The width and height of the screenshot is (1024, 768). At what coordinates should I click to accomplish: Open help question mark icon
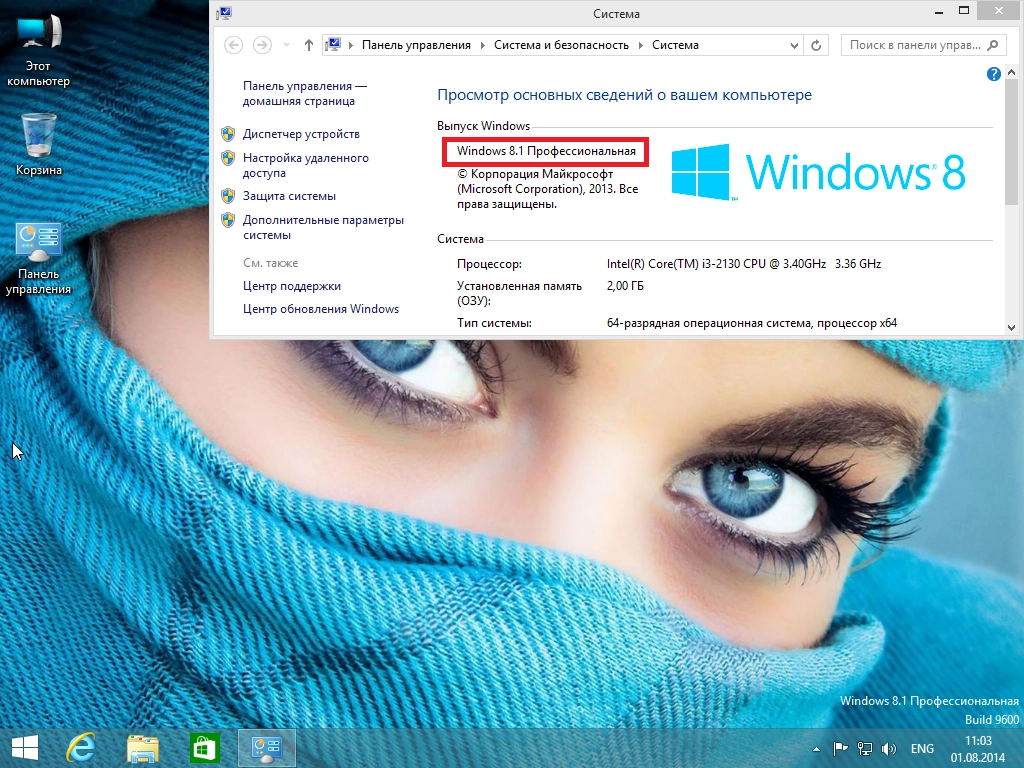[993, 74]
